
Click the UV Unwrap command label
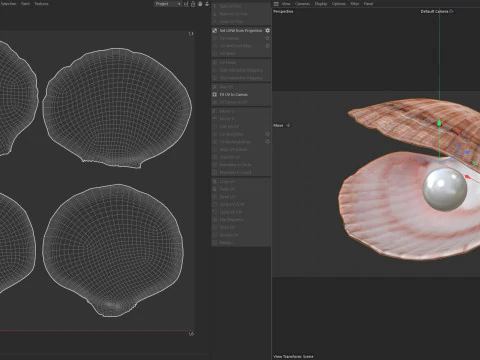click(229, 38)
